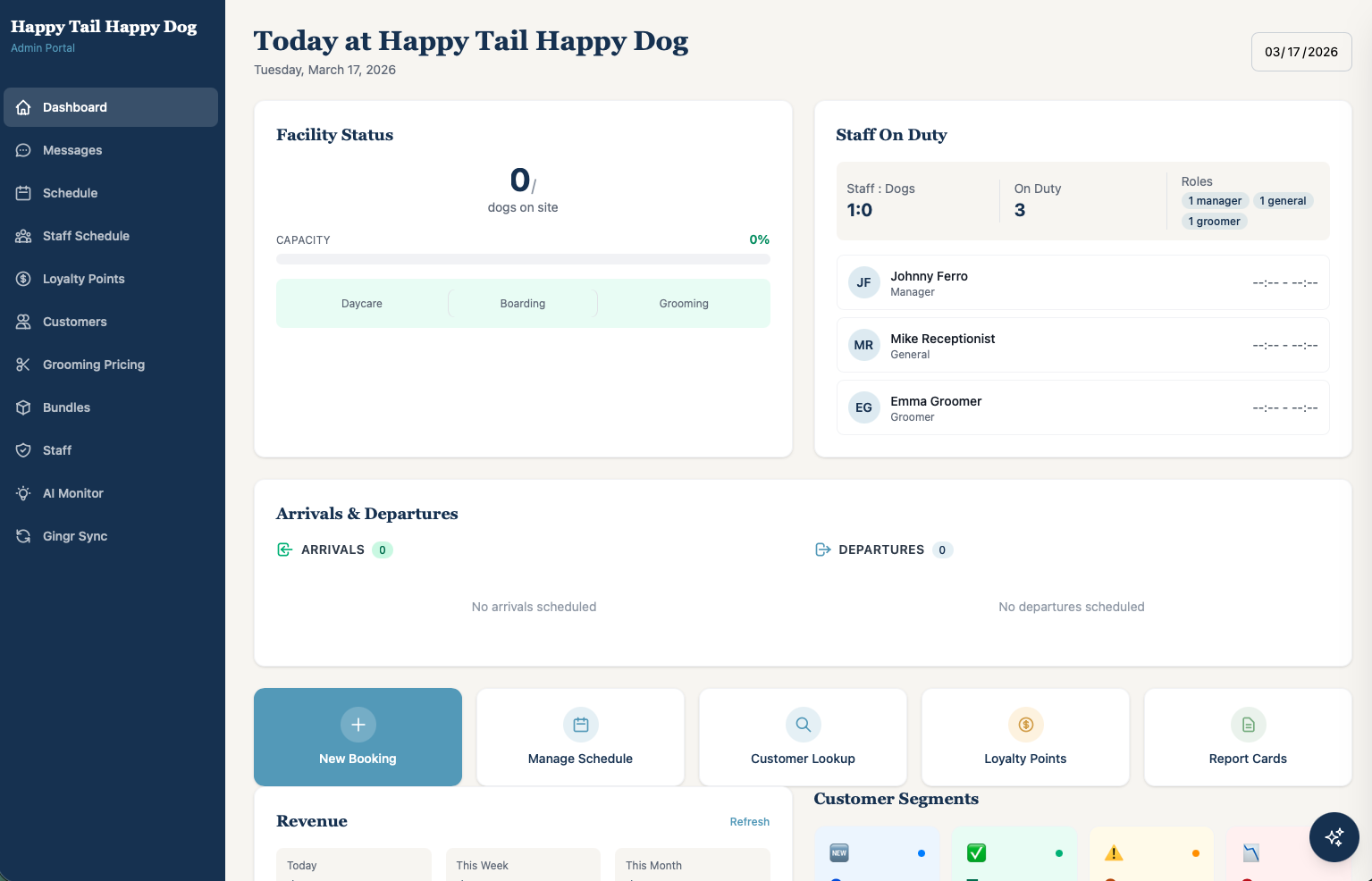Select the Schedule calendar icon
The width and height of the screenshot is (1372, 881).
coord(23,193)
